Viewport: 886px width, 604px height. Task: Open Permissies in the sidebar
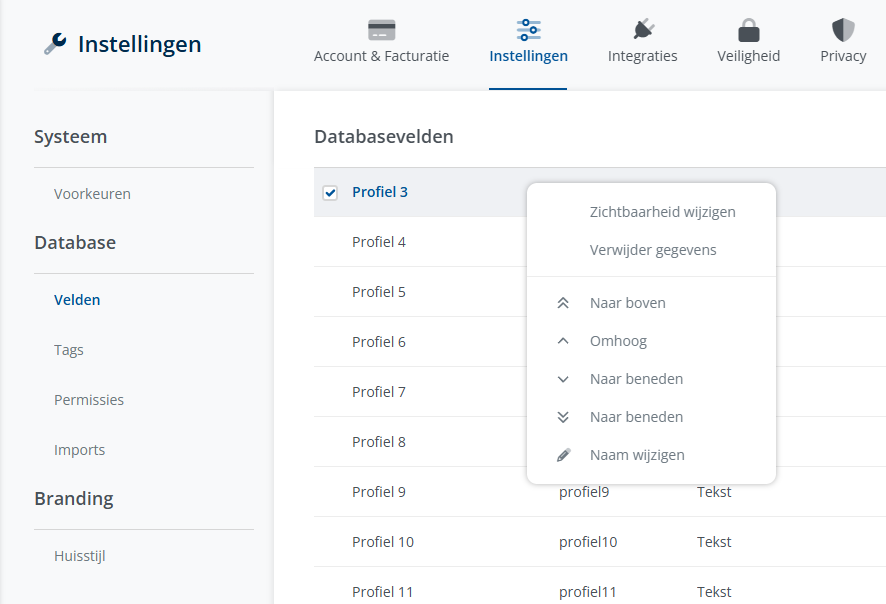click(x=89, y=400)
